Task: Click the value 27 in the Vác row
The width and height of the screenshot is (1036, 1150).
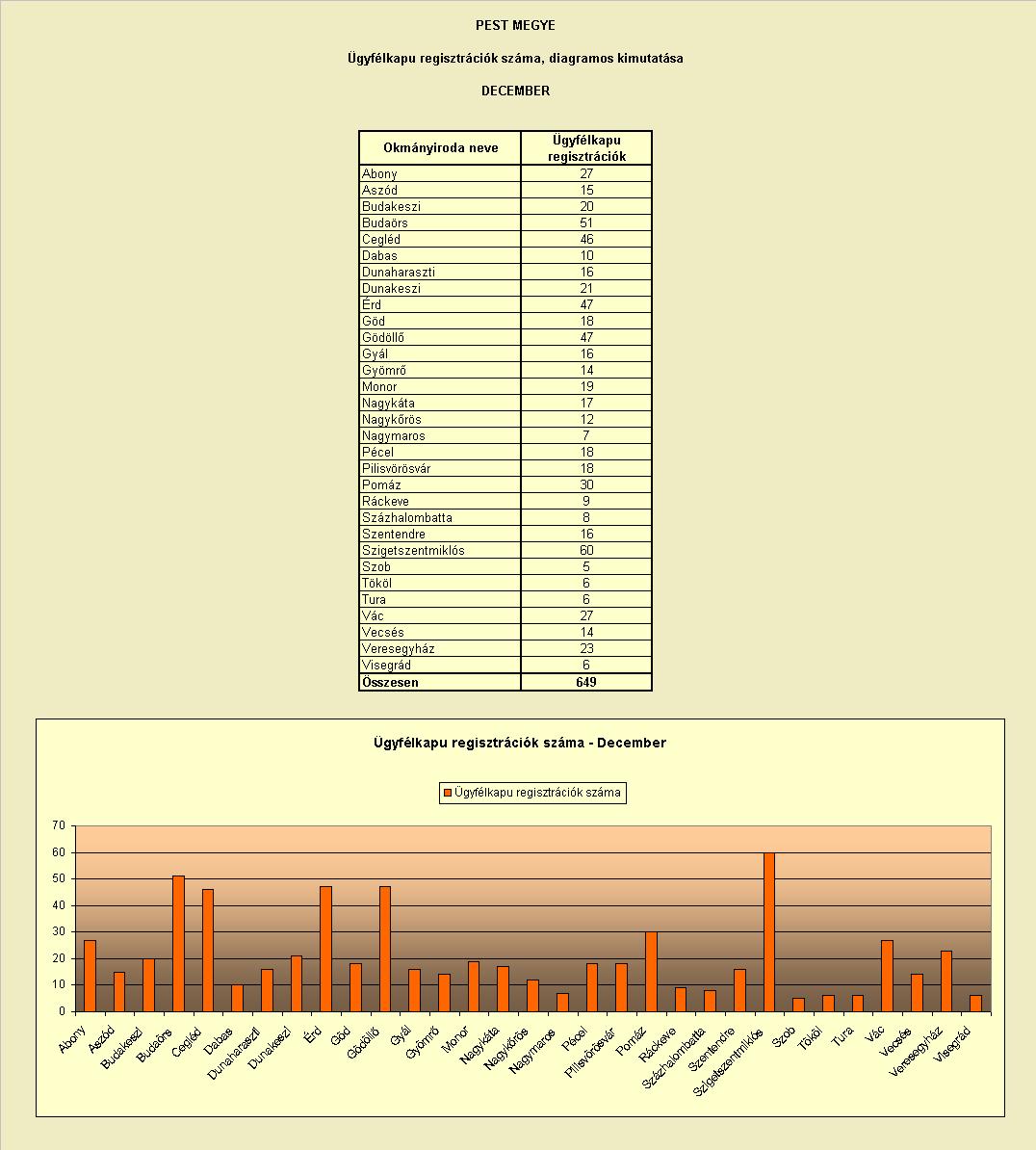Action: point(586,616)
